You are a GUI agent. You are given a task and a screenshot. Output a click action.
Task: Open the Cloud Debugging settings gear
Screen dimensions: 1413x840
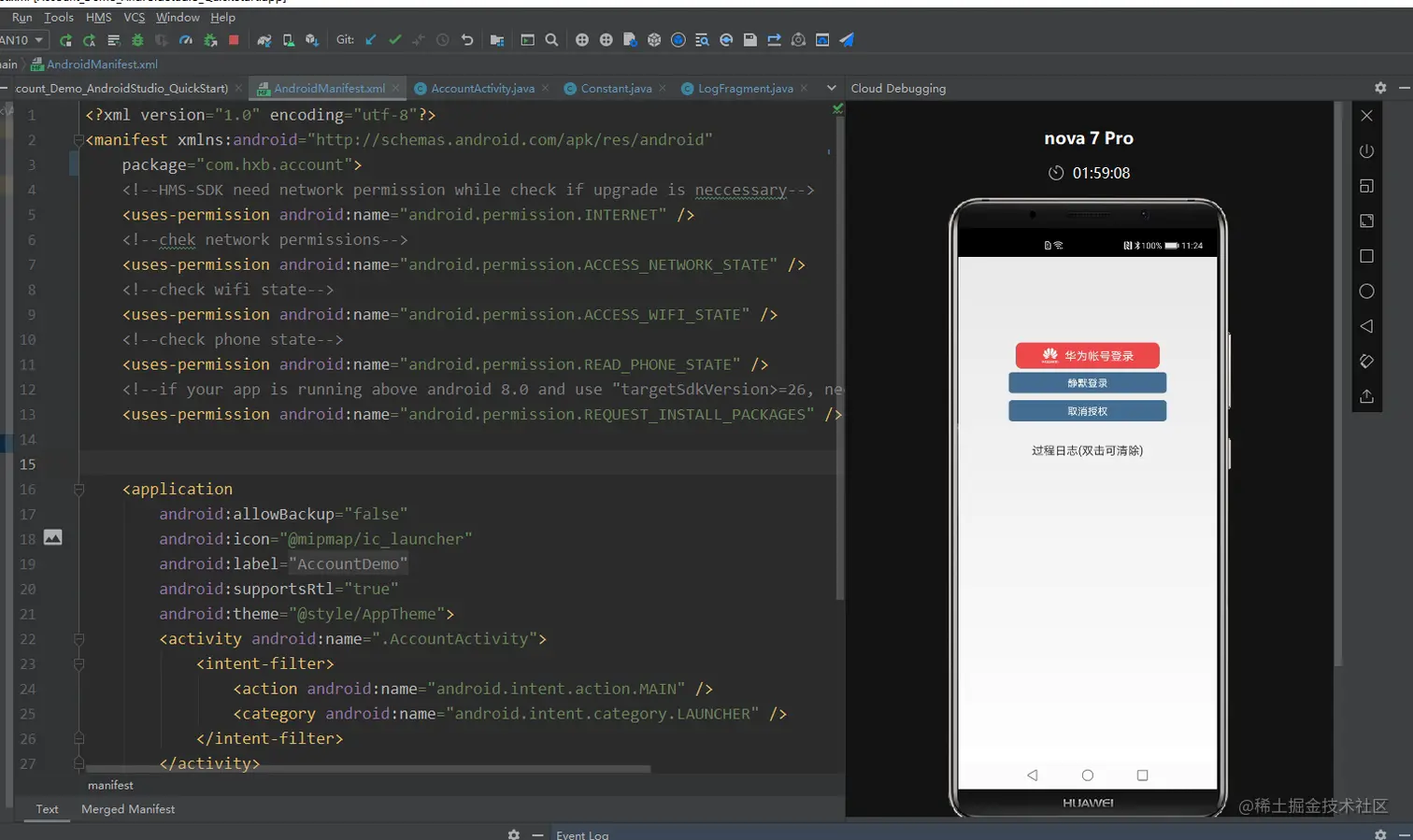coord(1380,88)
